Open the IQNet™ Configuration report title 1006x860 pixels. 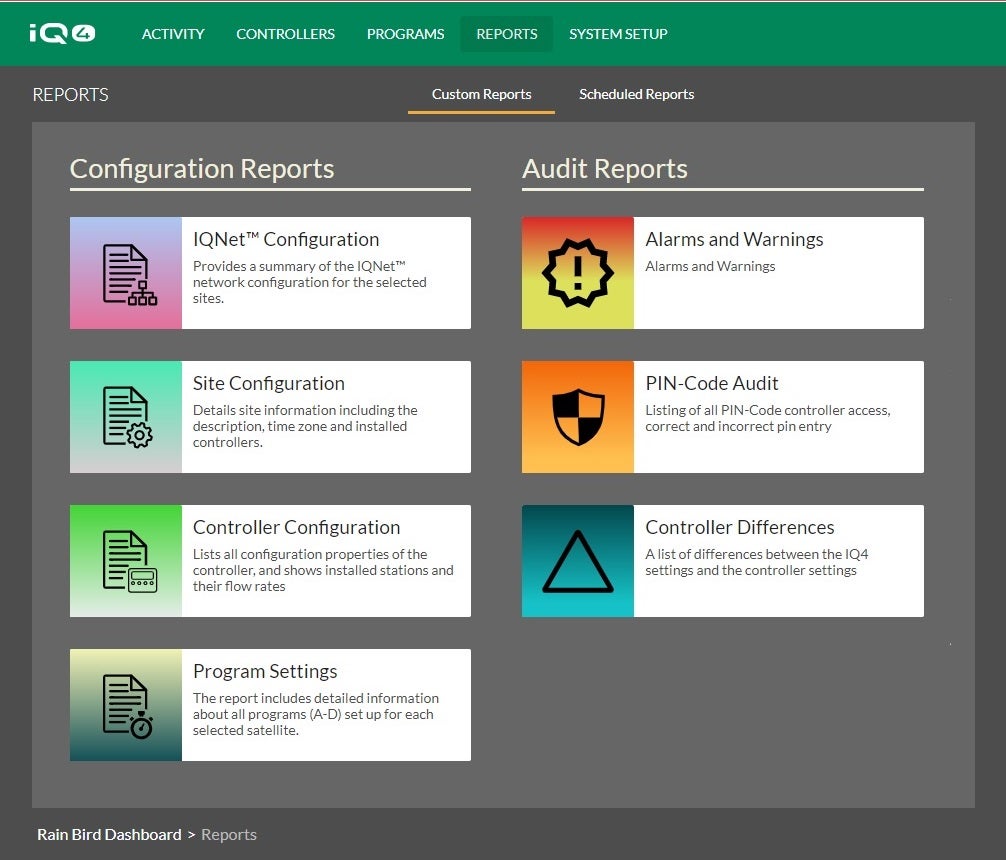286,239
